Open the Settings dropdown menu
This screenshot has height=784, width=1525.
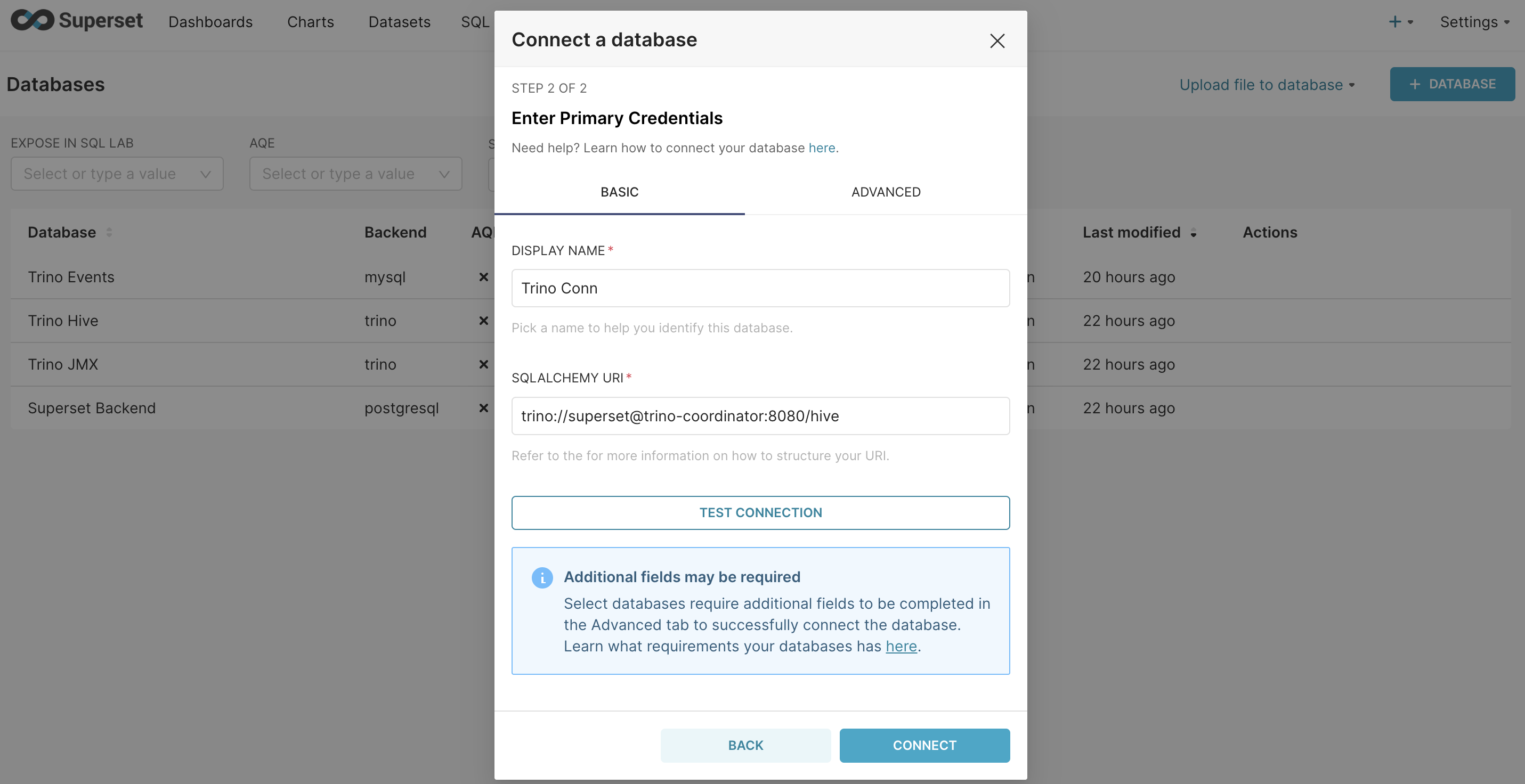1474,22
